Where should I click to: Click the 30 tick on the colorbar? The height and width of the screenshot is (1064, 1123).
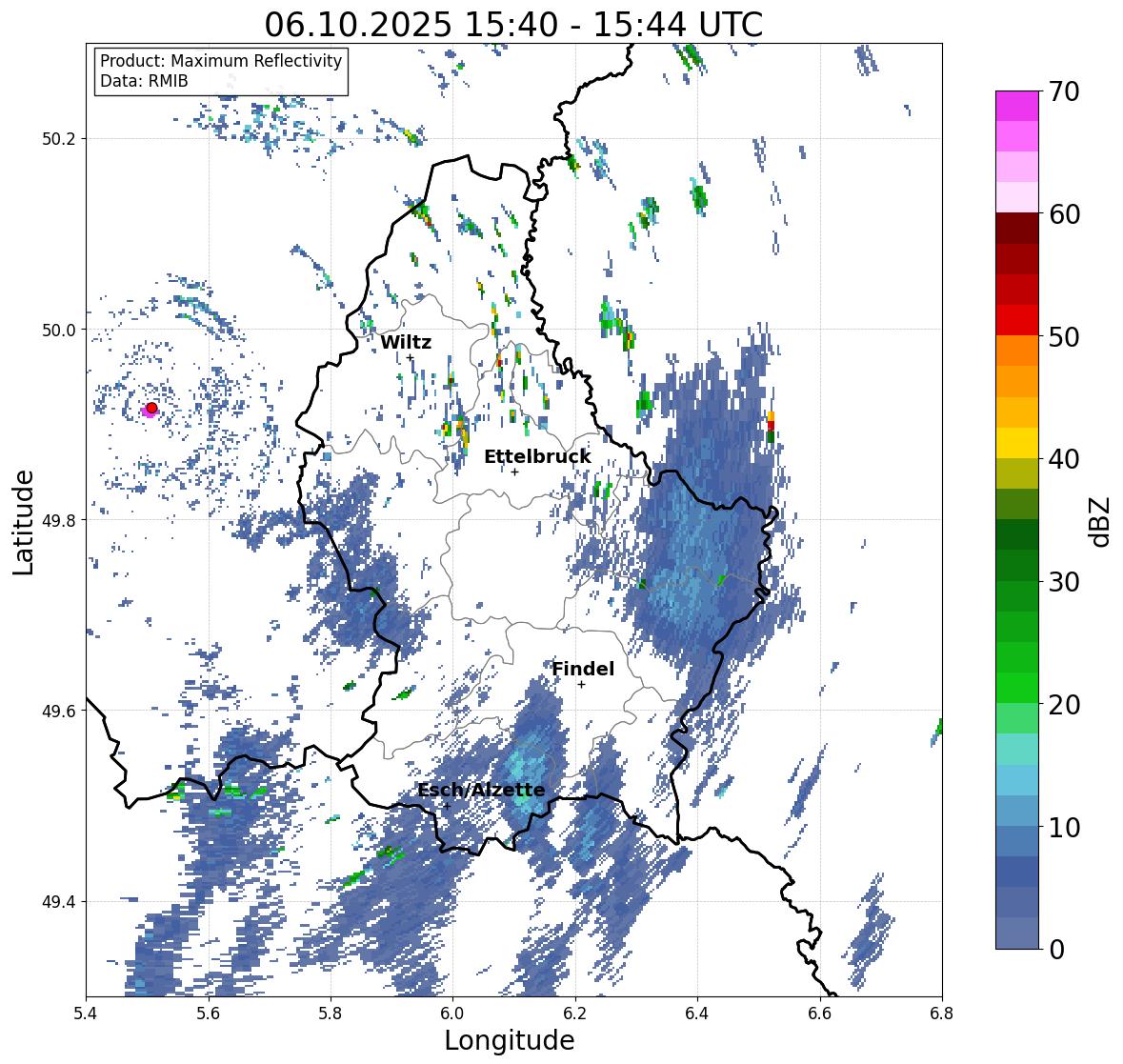click(x=1064, y=582)
